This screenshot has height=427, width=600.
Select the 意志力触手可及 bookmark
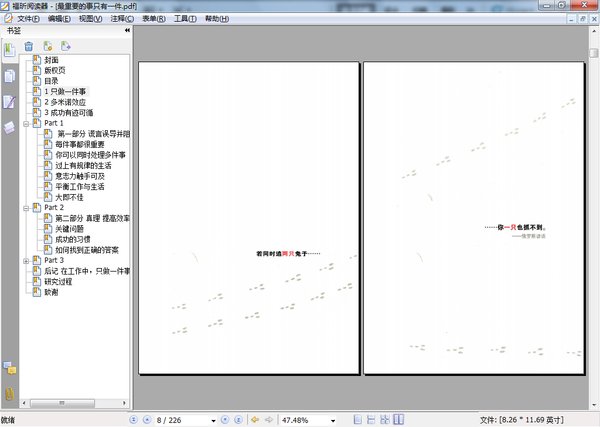coord(80,176)
